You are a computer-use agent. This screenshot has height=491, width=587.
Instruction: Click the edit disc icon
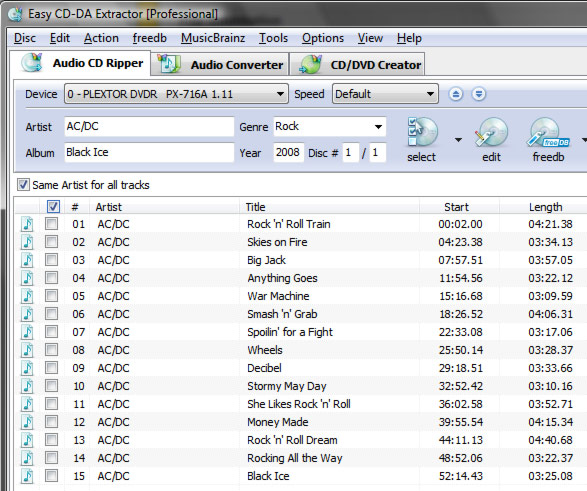click(x=491, y=132)
